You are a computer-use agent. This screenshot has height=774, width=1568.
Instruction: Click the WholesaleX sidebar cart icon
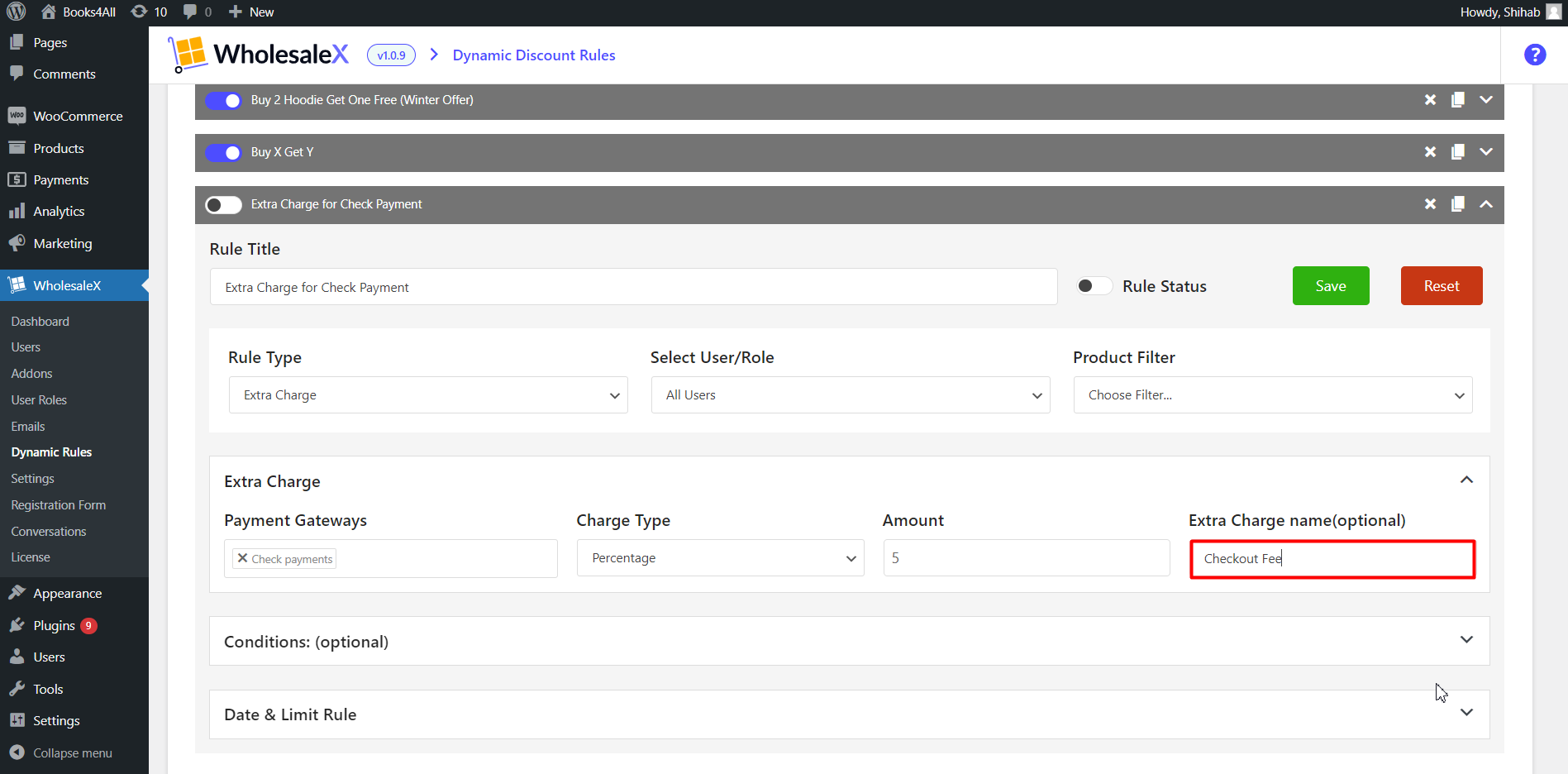[17, 285]
